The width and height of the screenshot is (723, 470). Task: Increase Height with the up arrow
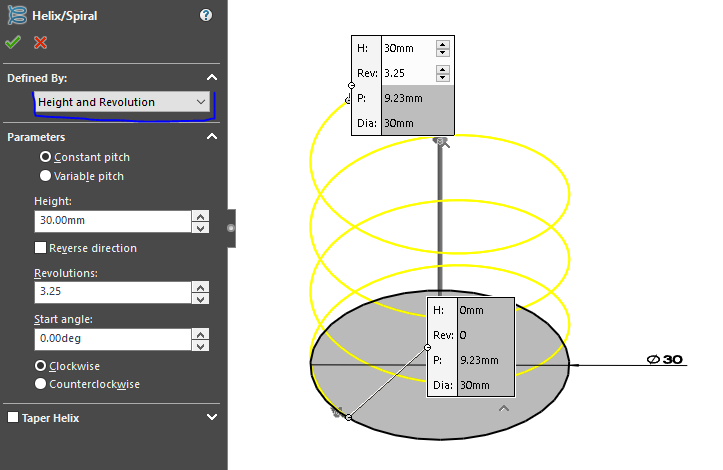(200, 216)
